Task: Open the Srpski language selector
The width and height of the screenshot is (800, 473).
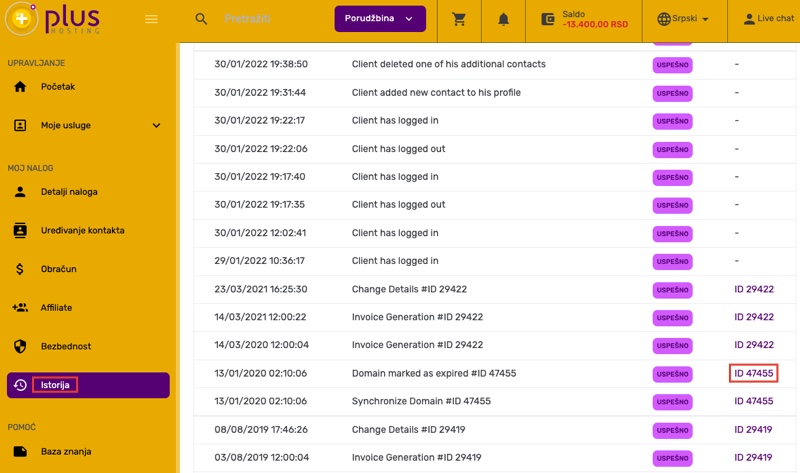Action: 683,19
